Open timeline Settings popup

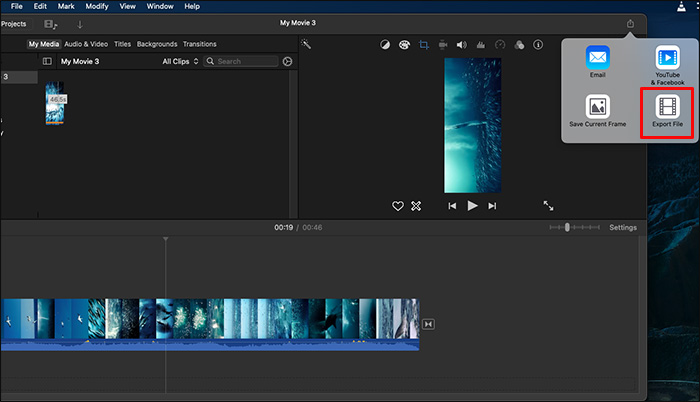tap(623, 228)
